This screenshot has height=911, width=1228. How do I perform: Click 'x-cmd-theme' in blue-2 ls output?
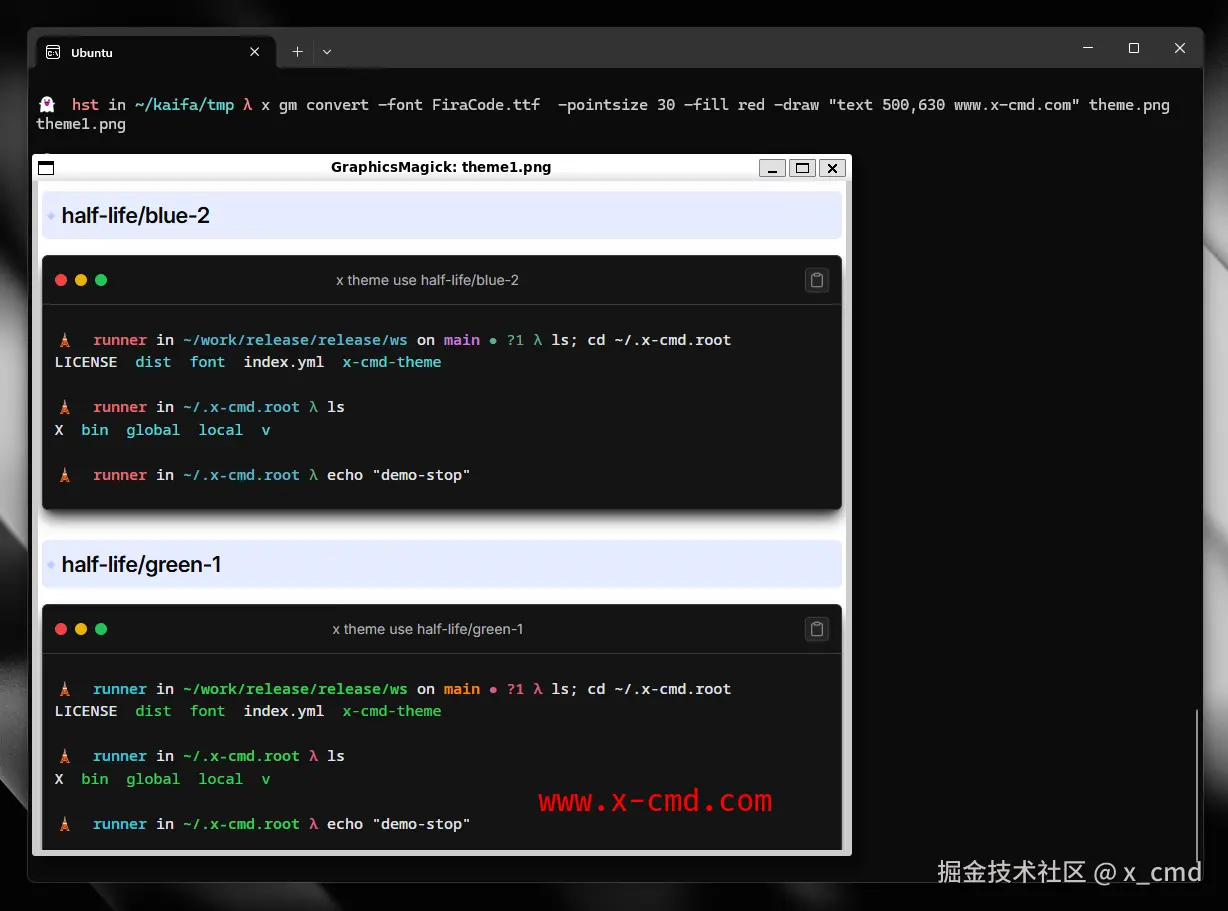tap(392, 362)
